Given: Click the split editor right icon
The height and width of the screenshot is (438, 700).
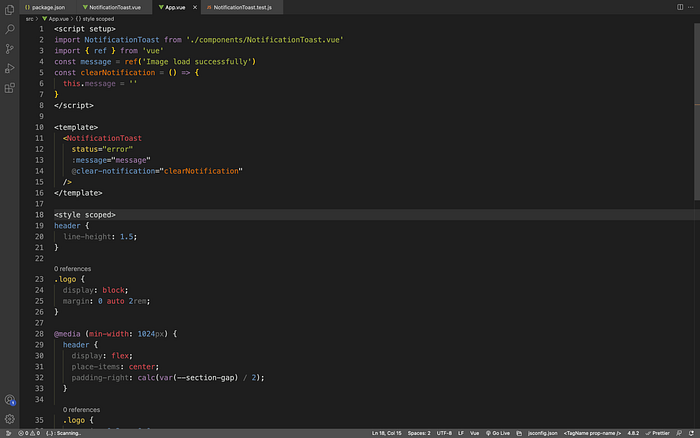Looking at the screenshot, I should pyautogui.click(x=679, y=7).
